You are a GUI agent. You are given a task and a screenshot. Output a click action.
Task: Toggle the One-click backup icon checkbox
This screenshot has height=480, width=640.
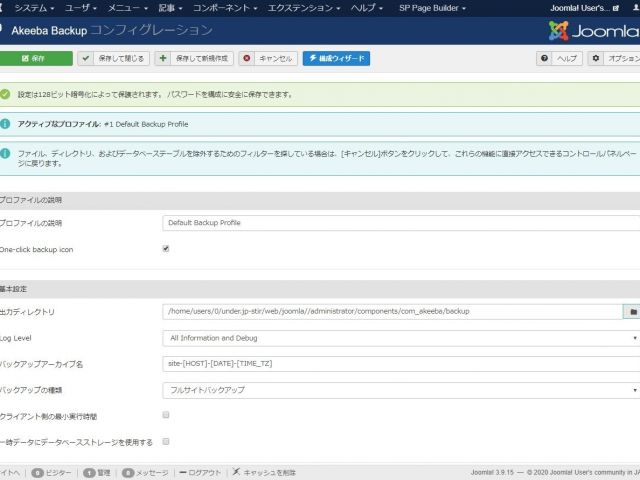166,249
